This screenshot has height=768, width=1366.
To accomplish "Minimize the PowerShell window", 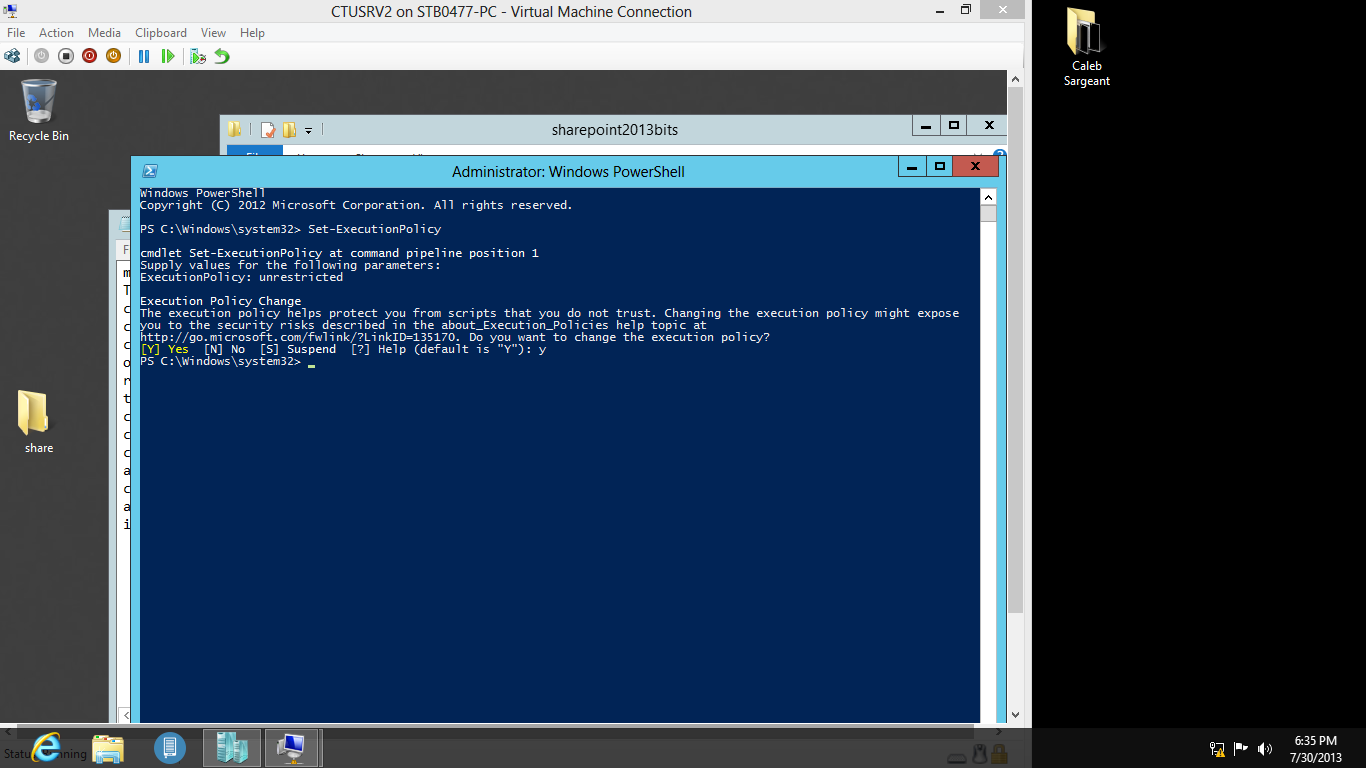I will [913, 167].
